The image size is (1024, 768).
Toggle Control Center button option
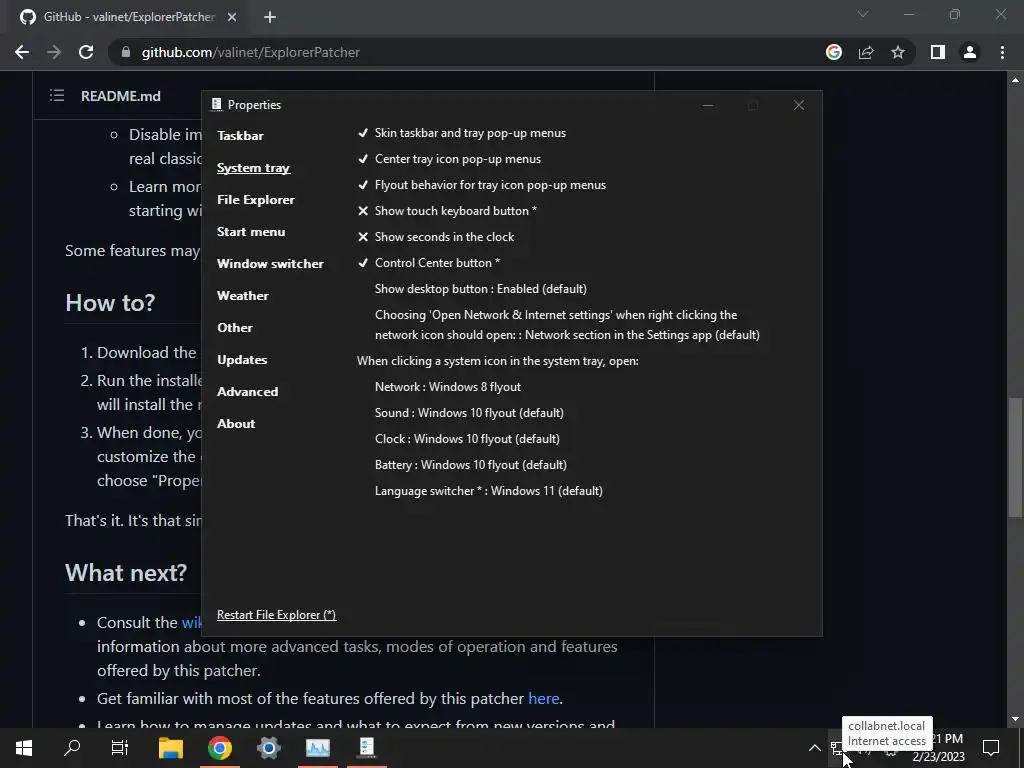point(428,263)
